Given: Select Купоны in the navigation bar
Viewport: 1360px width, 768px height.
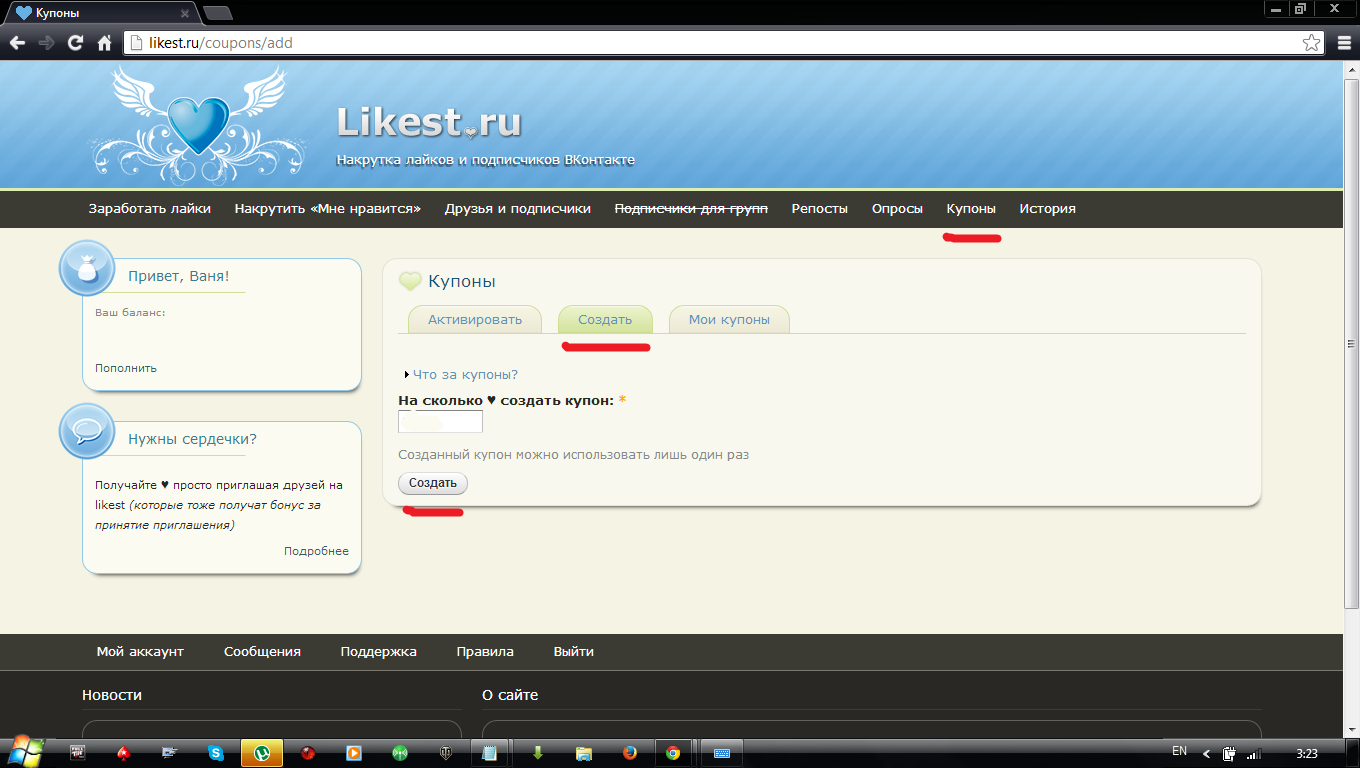Looking at the screenshot, I should (971, 209).
